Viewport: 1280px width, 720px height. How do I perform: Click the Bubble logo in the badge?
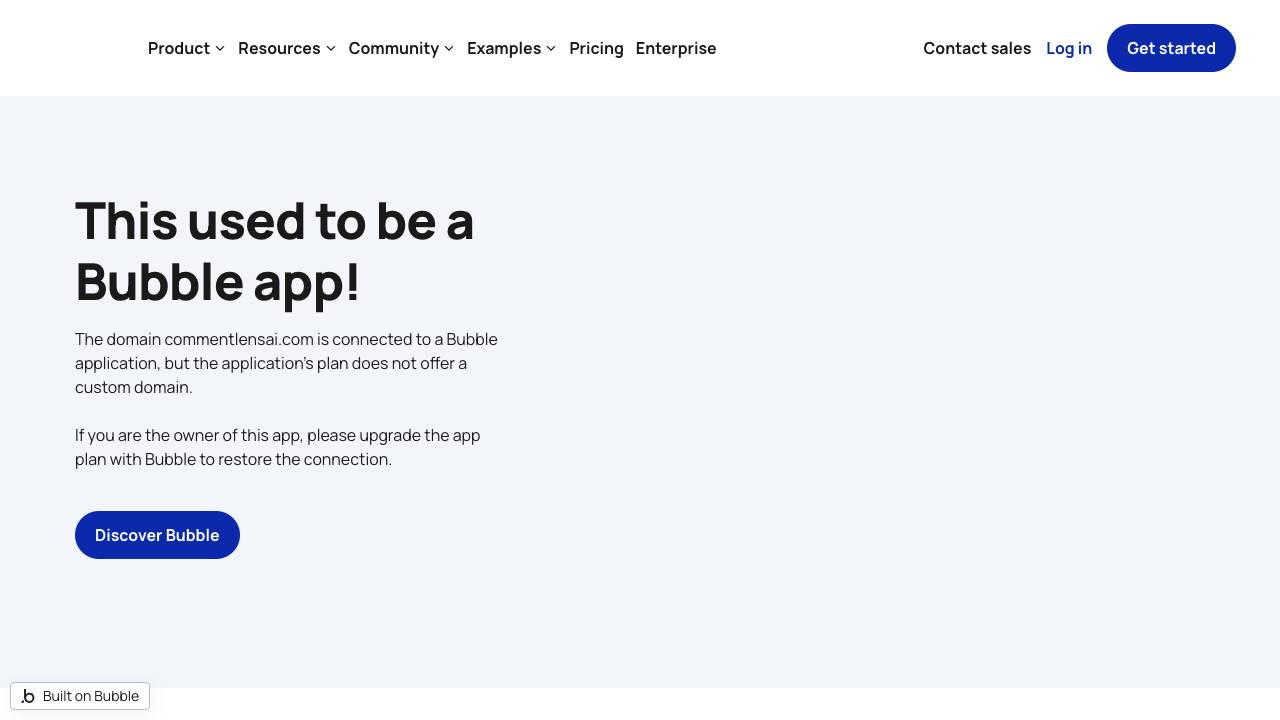click(28, 696)
